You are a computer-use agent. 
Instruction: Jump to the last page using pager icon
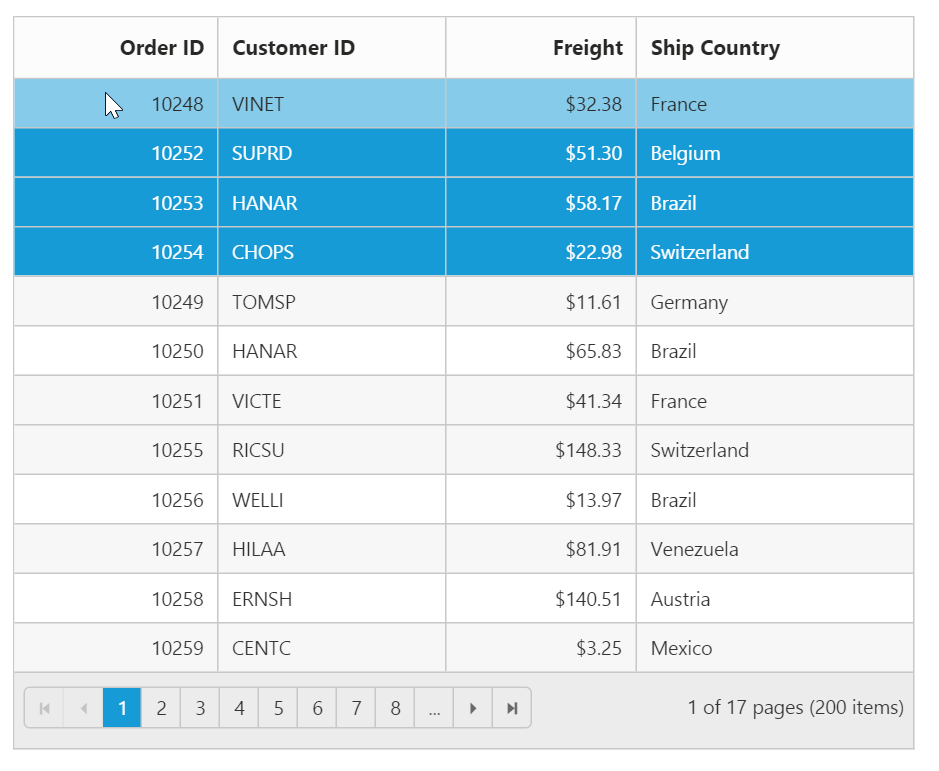512,708
